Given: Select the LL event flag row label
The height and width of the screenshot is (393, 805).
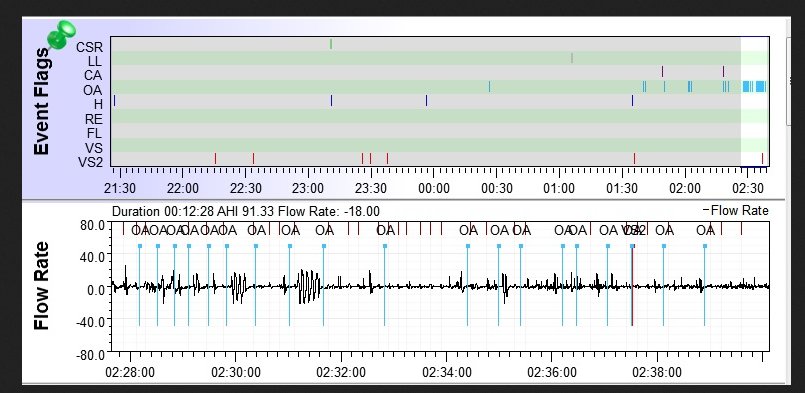Looking at the screenshot, I should point(95,62).
